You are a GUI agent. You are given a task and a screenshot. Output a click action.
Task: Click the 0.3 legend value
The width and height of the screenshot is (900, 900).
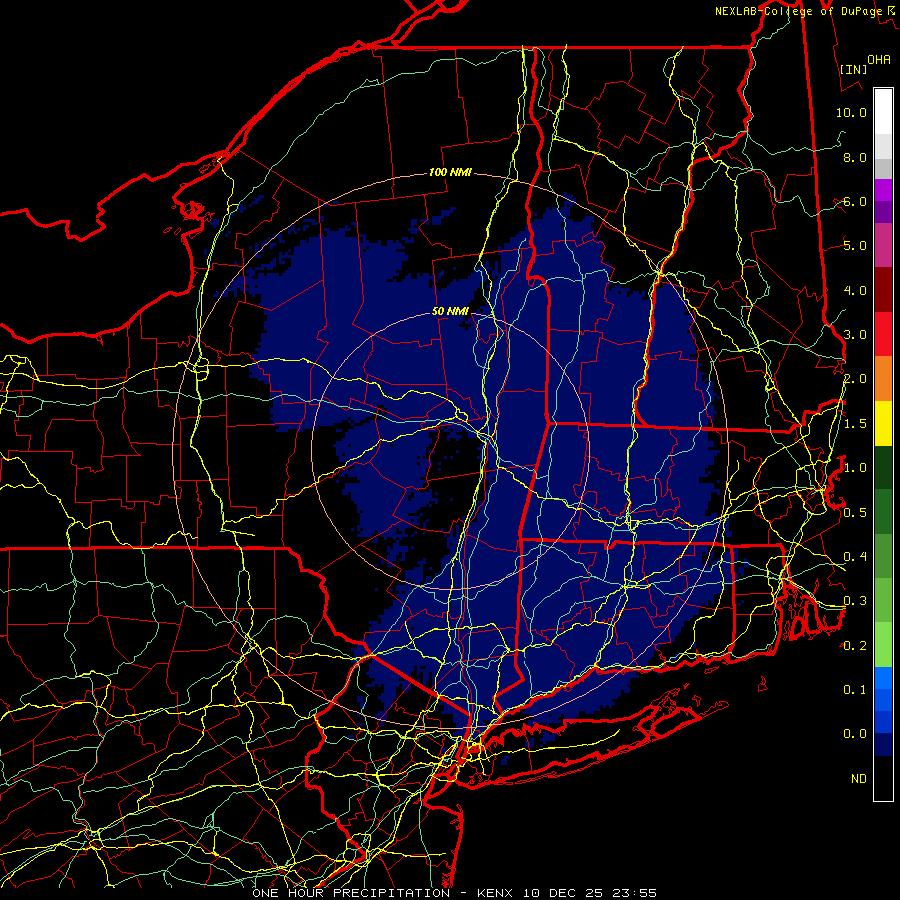pos(855,601)
